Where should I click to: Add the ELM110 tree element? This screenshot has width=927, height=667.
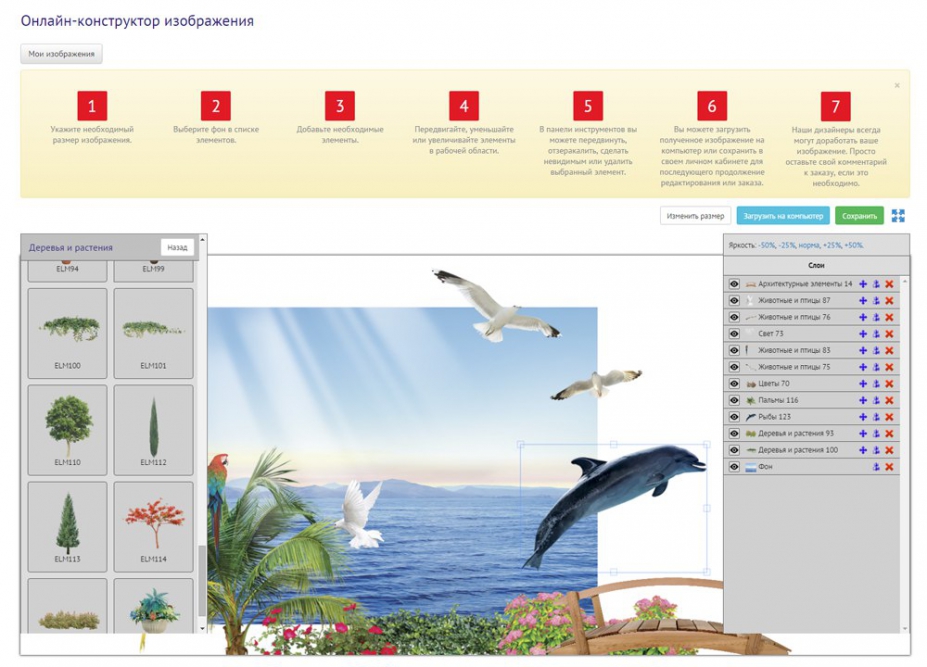(67, 430)
